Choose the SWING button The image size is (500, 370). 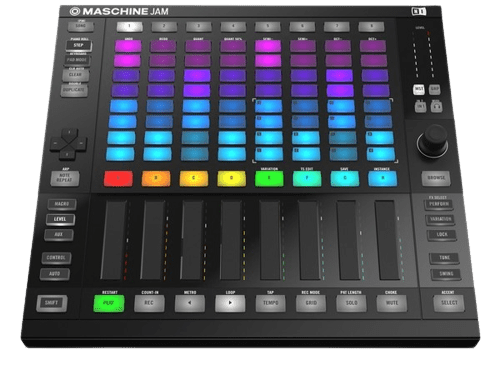click(x=446, y=274)
